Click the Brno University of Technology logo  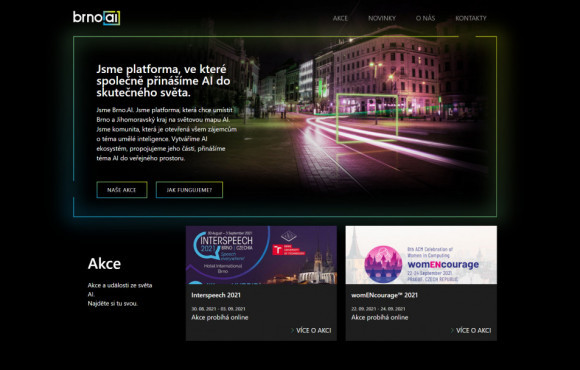click(x=289, y=250)
